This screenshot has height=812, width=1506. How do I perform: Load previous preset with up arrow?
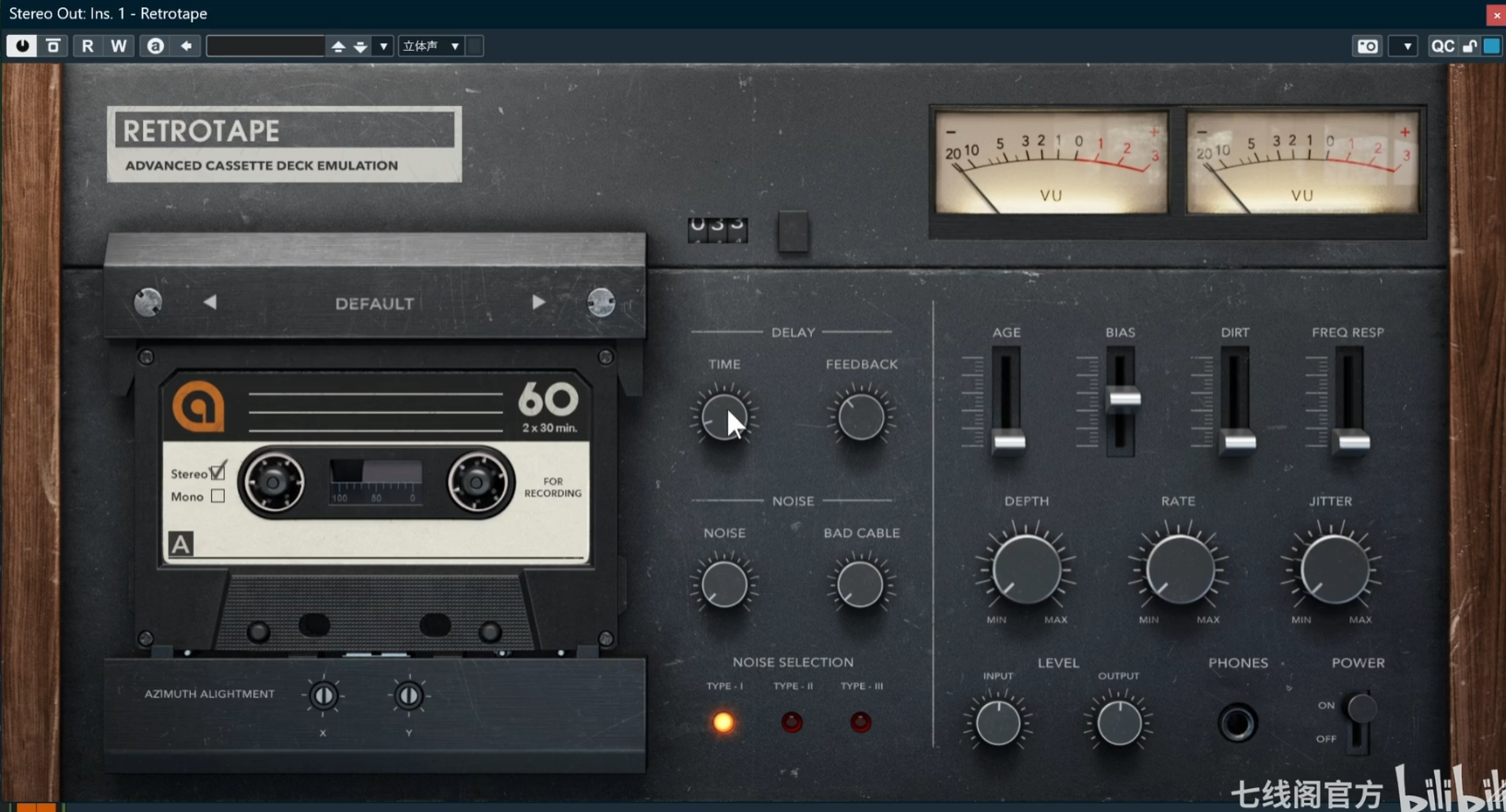point(338,46)
